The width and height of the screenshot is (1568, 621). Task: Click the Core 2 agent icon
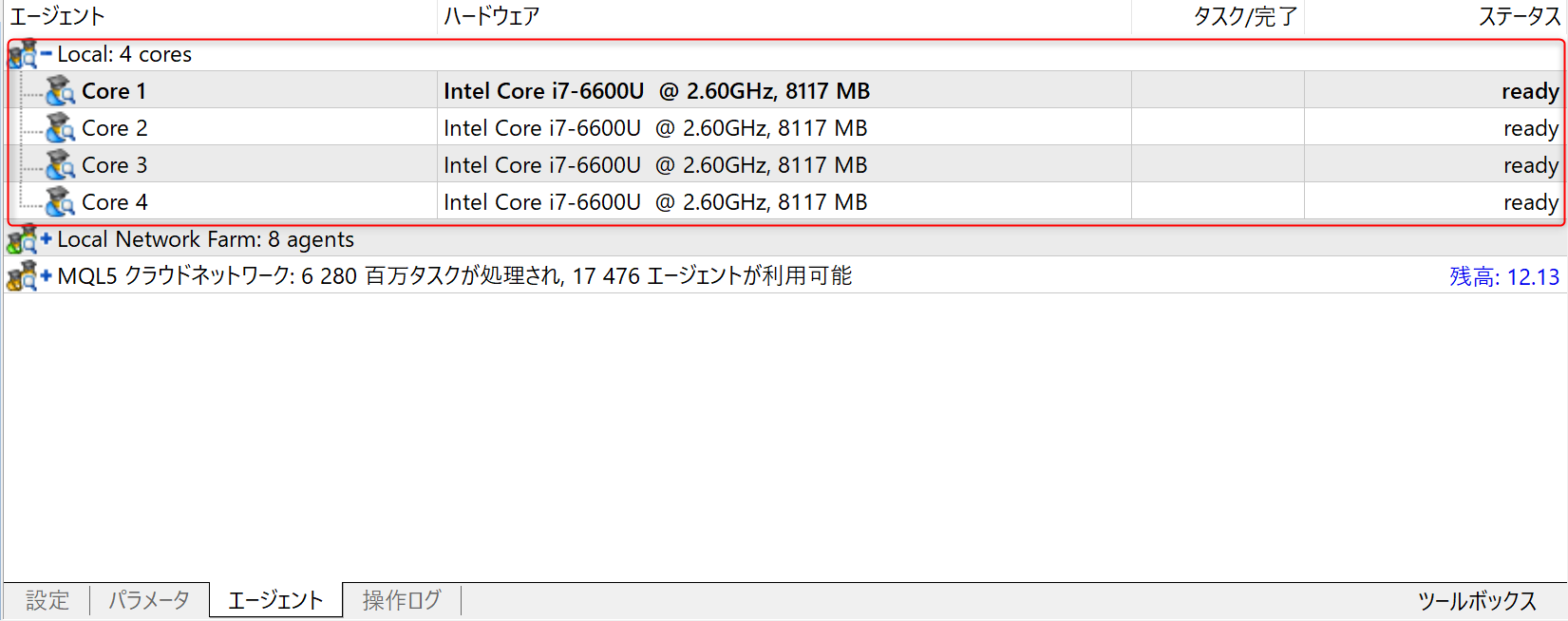point(60,128)
